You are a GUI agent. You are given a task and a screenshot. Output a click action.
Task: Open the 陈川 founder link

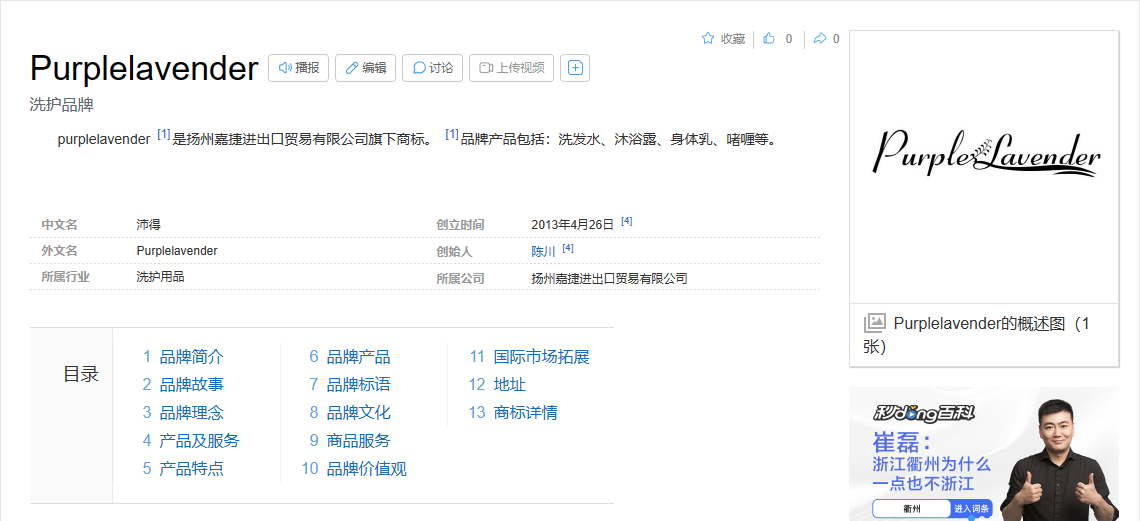pyautogui.click(x=543, y=251)
